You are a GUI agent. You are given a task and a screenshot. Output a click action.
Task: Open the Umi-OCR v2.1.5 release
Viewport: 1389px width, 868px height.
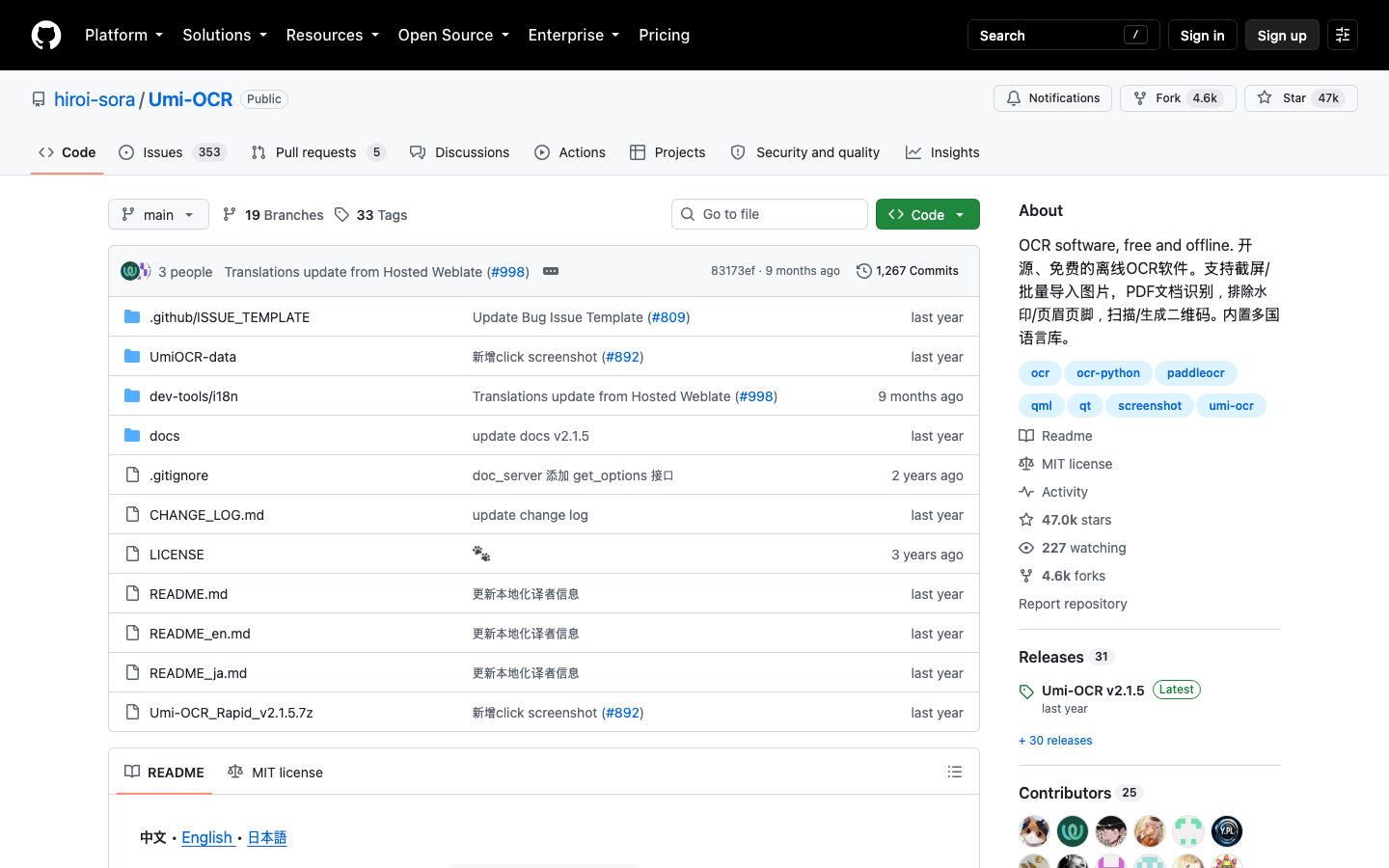[1093, 691]
